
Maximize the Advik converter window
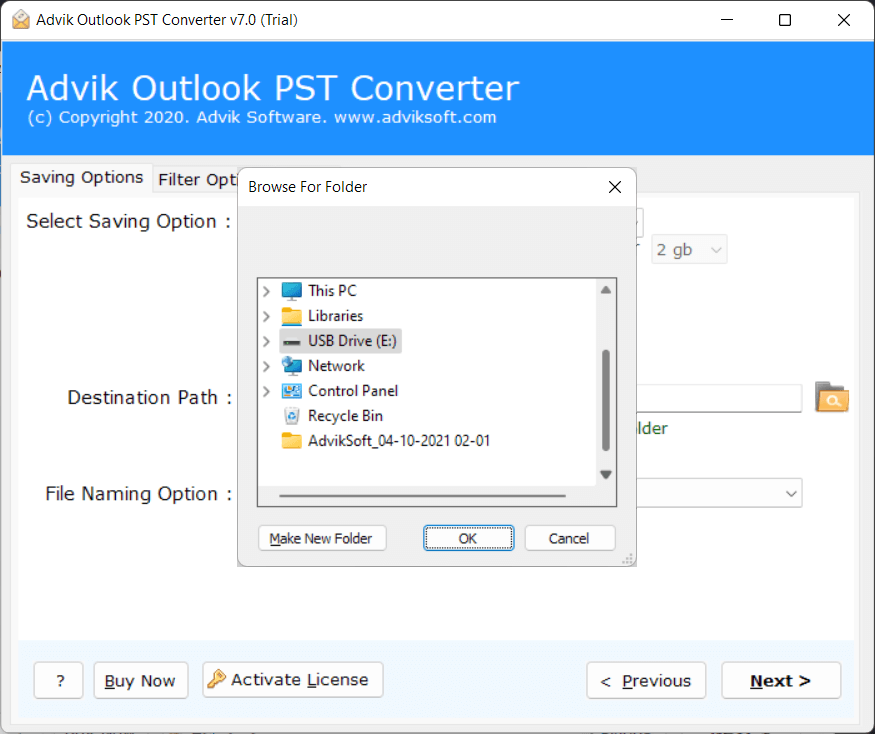point(785,20)
